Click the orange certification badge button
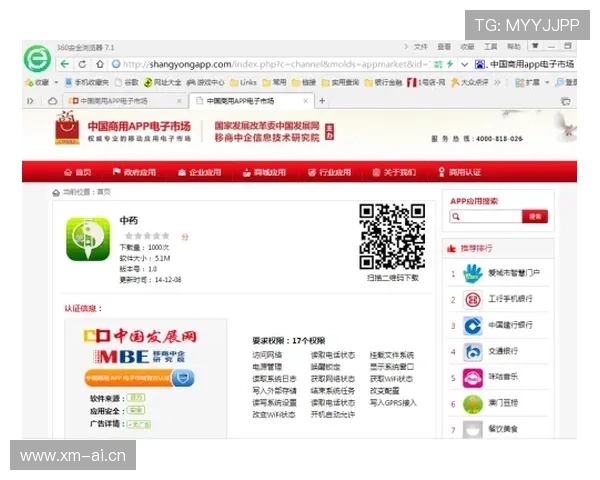This screenshot has width=600, height=480. point(139,378)
